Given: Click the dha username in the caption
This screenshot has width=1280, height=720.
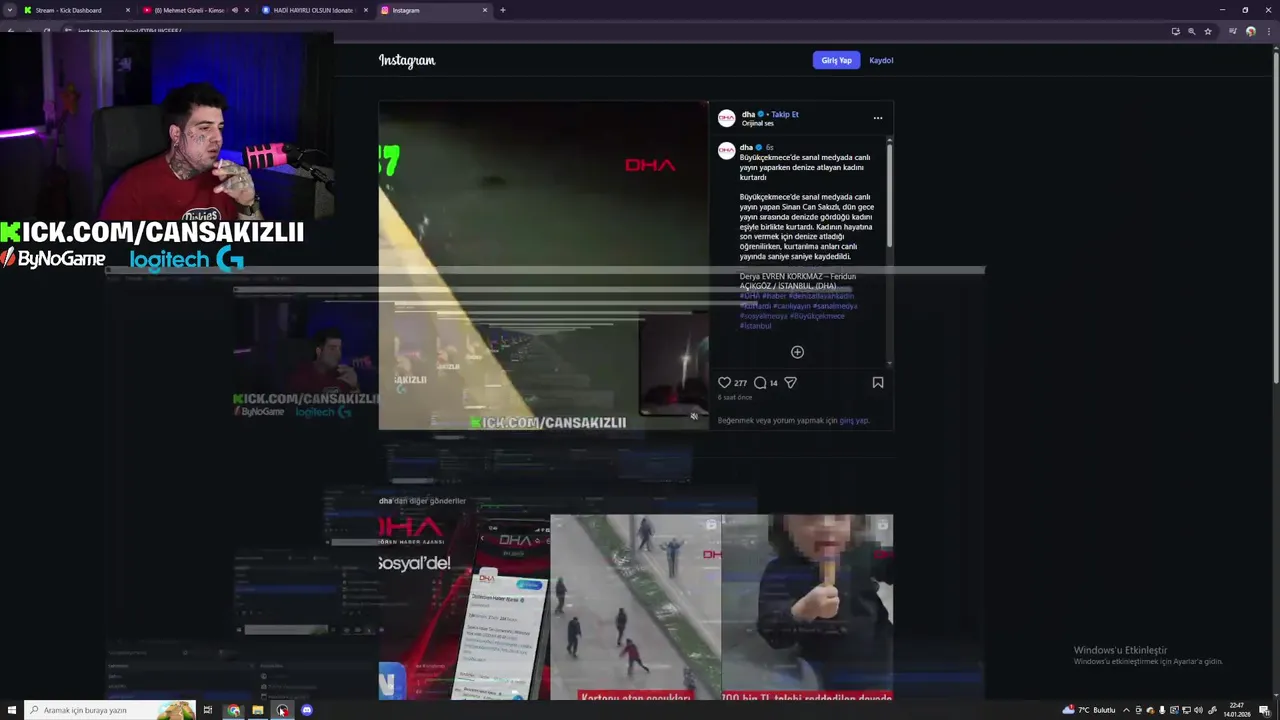Looking at the screenshot, I should tap(746, 147).
